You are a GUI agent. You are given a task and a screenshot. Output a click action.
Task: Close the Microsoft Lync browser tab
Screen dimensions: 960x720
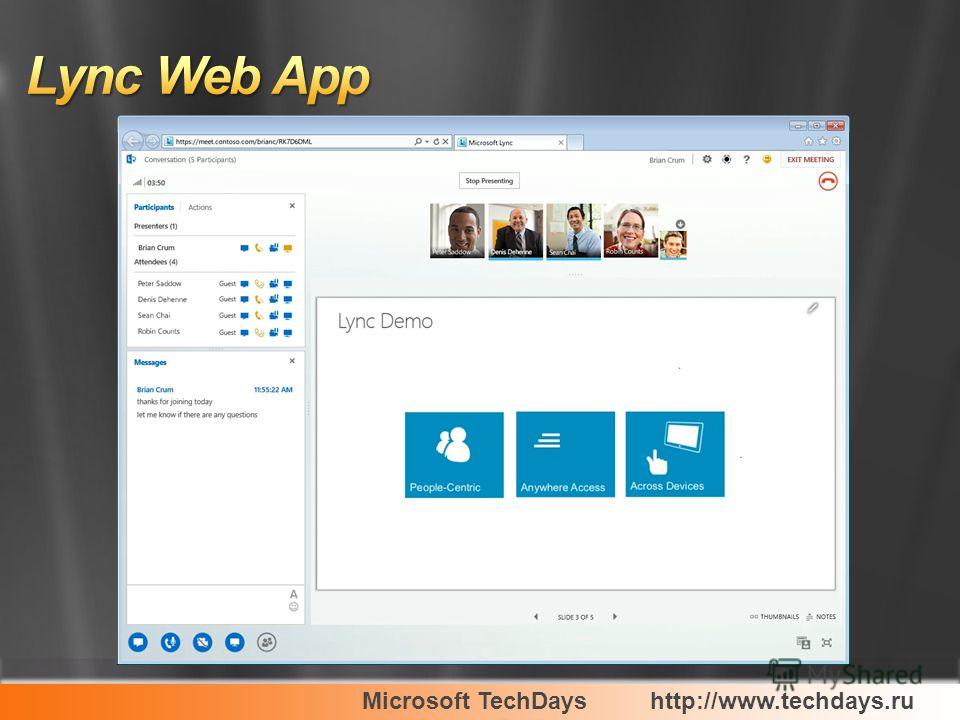coord(561,142)
